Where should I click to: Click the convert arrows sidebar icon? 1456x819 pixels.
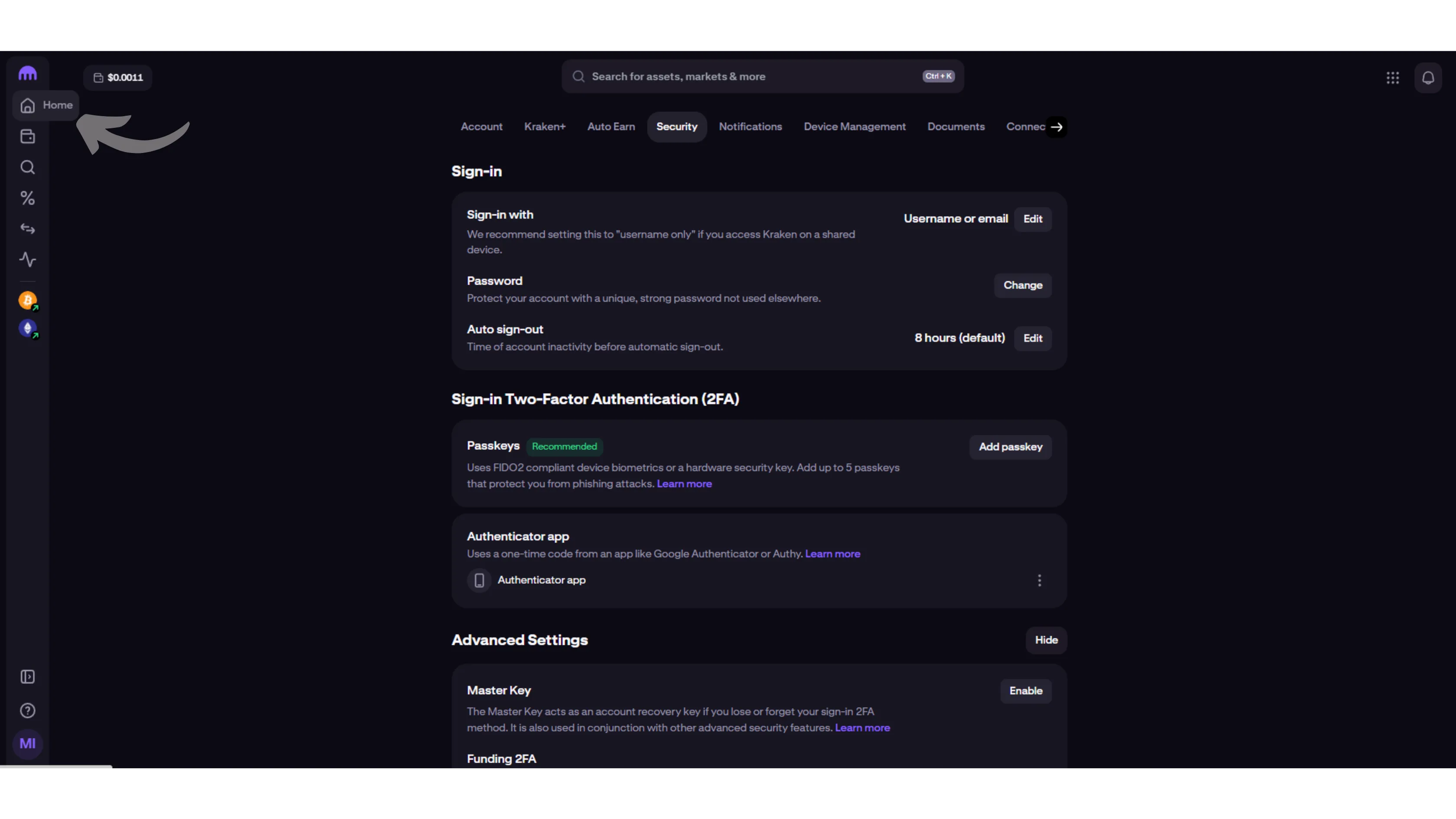[27, 229]
